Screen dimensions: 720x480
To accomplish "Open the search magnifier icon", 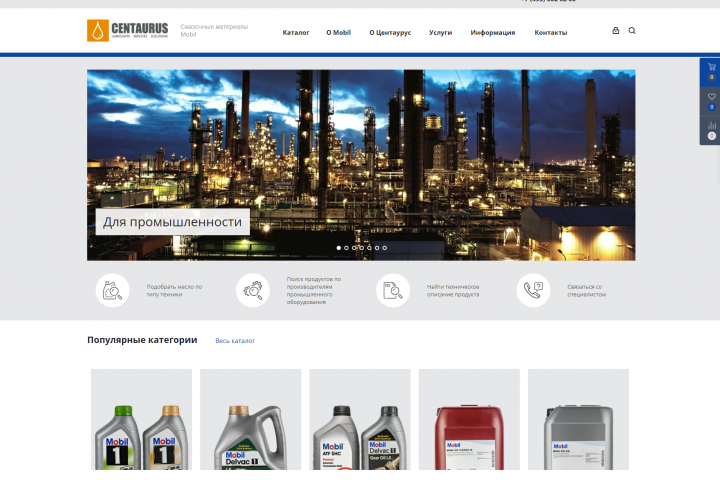I will (x=632, y=30).
